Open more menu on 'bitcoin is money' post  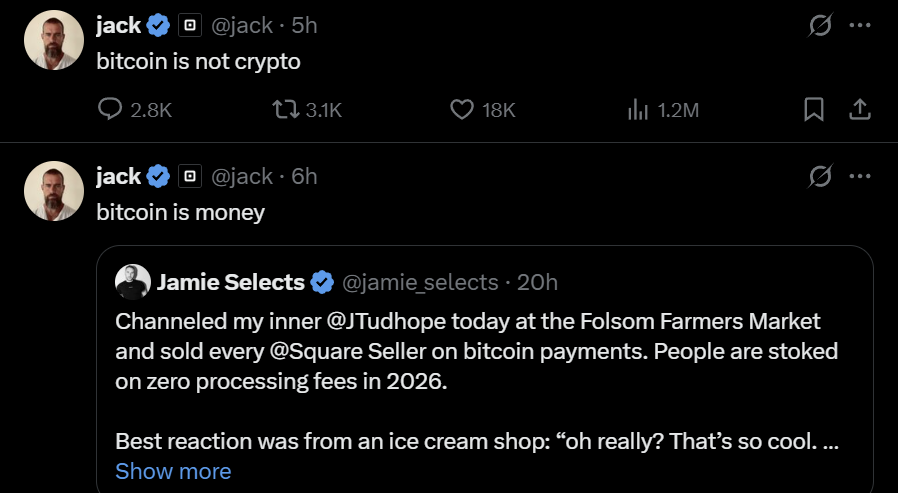(x=859, y=177)
